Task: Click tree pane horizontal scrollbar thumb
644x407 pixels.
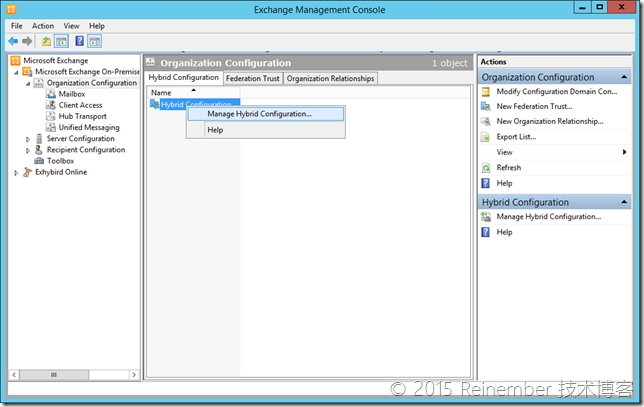Action: tap(54, 375)
